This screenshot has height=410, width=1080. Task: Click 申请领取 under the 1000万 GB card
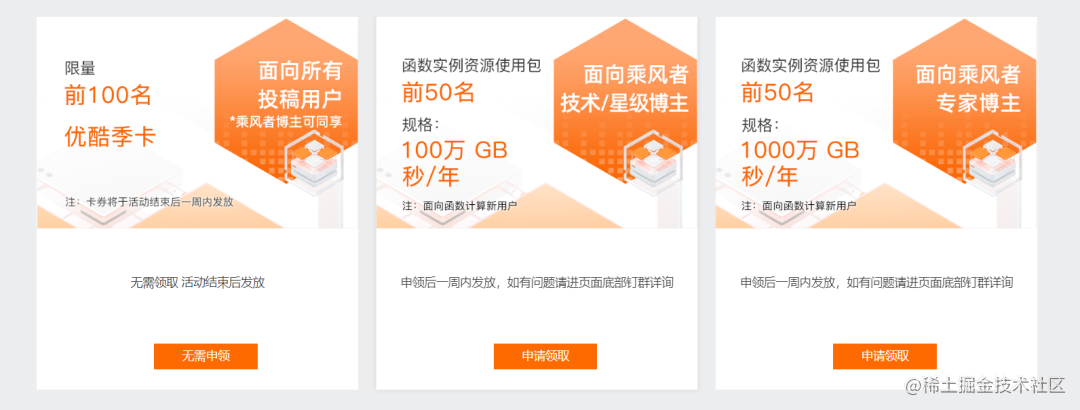(x=884, y=356)
